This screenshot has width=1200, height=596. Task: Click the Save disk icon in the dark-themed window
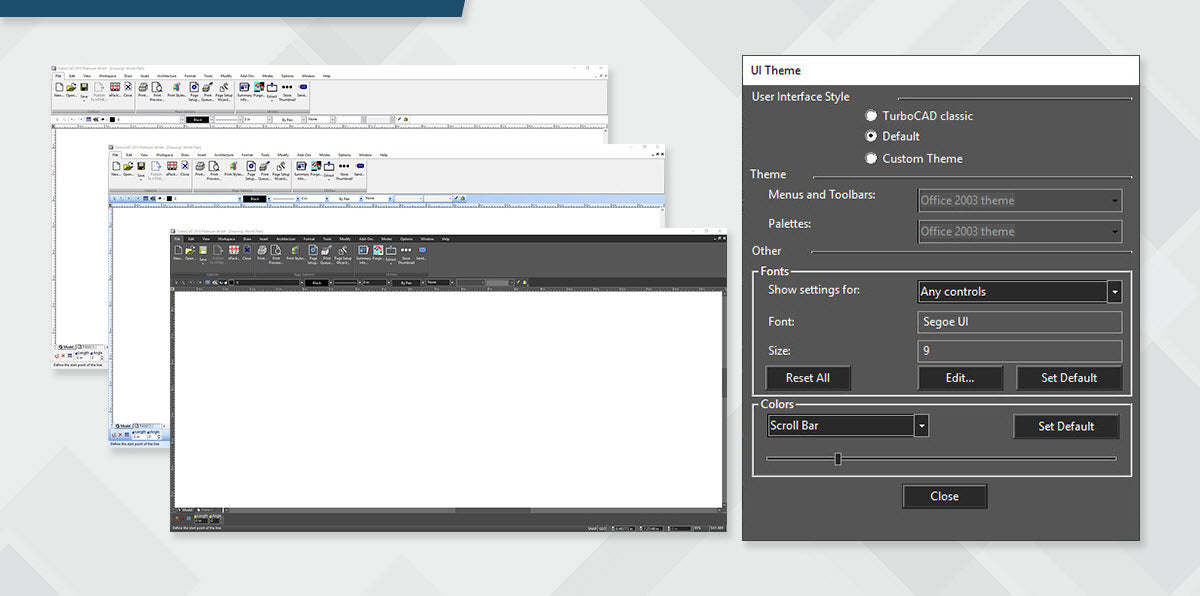point(203,250)
